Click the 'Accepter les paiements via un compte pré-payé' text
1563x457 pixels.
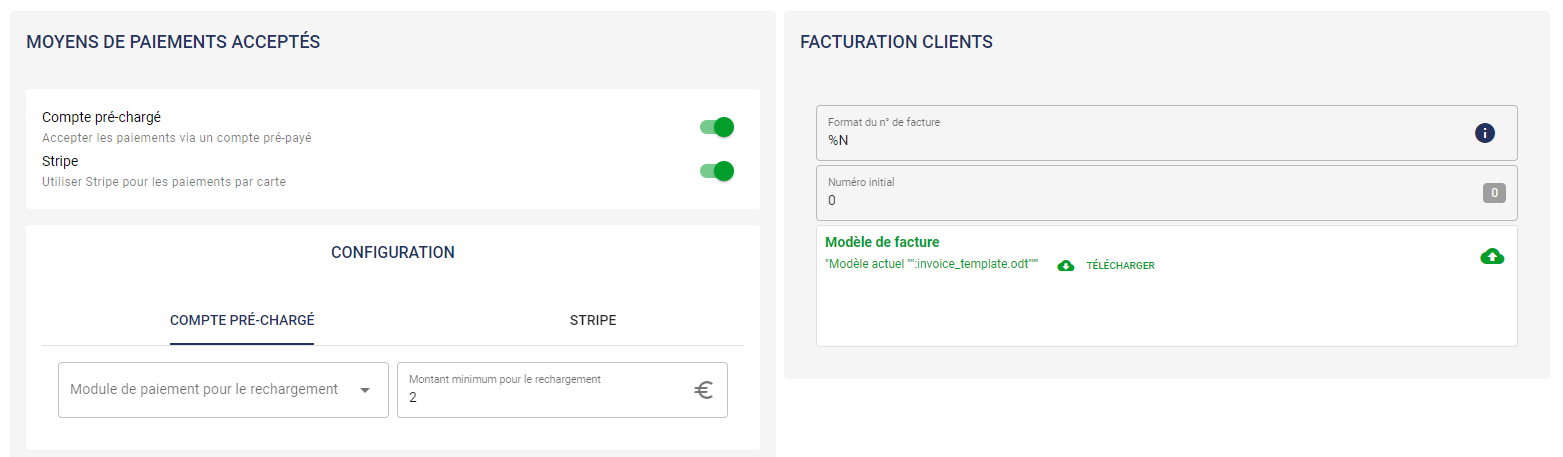tap(177, 138)
